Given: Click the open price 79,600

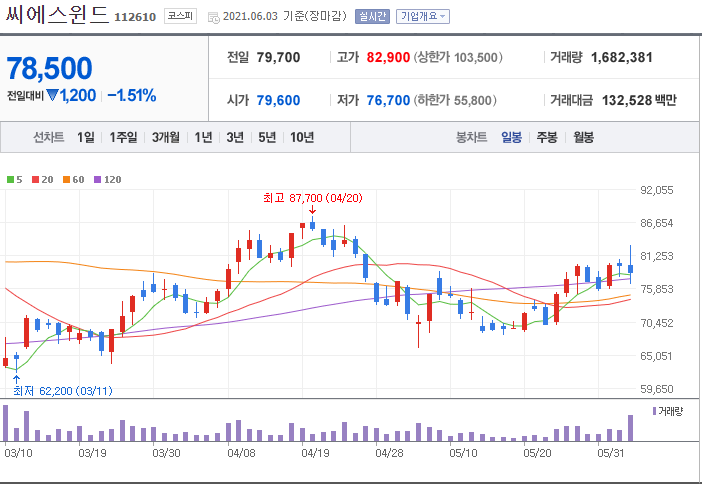Looking at the screenshot, I should (x=278, y=100).
